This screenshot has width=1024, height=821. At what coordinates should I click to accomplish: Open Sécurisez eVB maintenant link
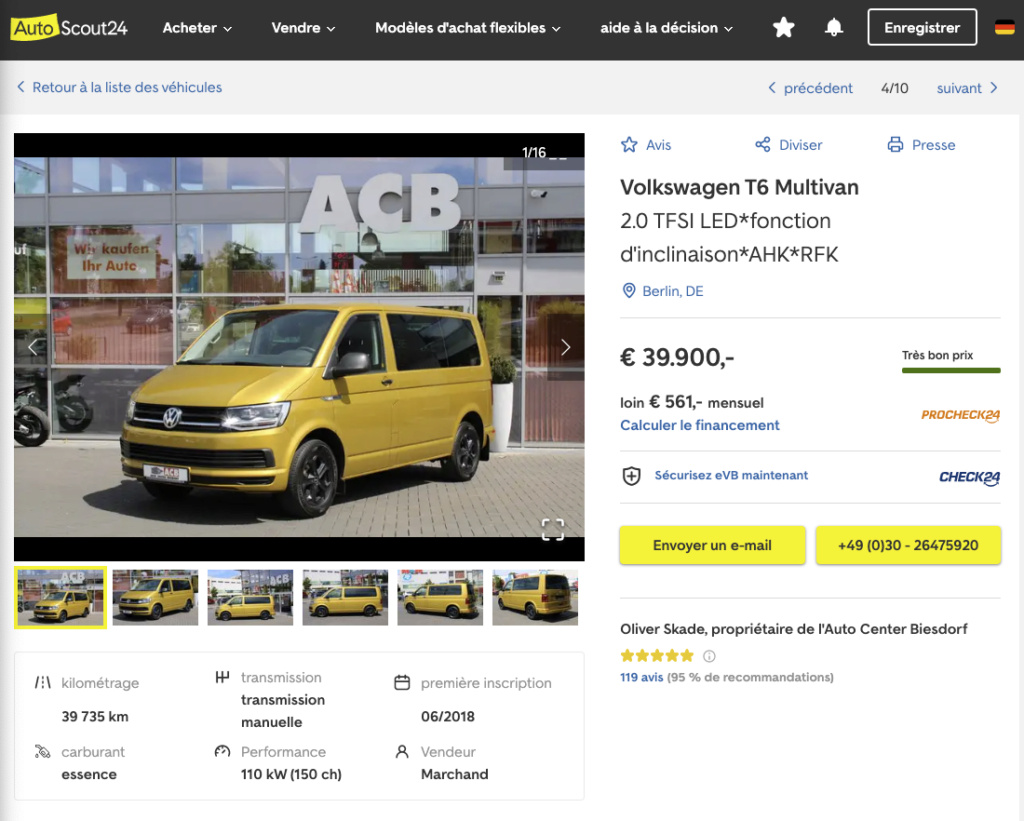click(x=731, y=475)
